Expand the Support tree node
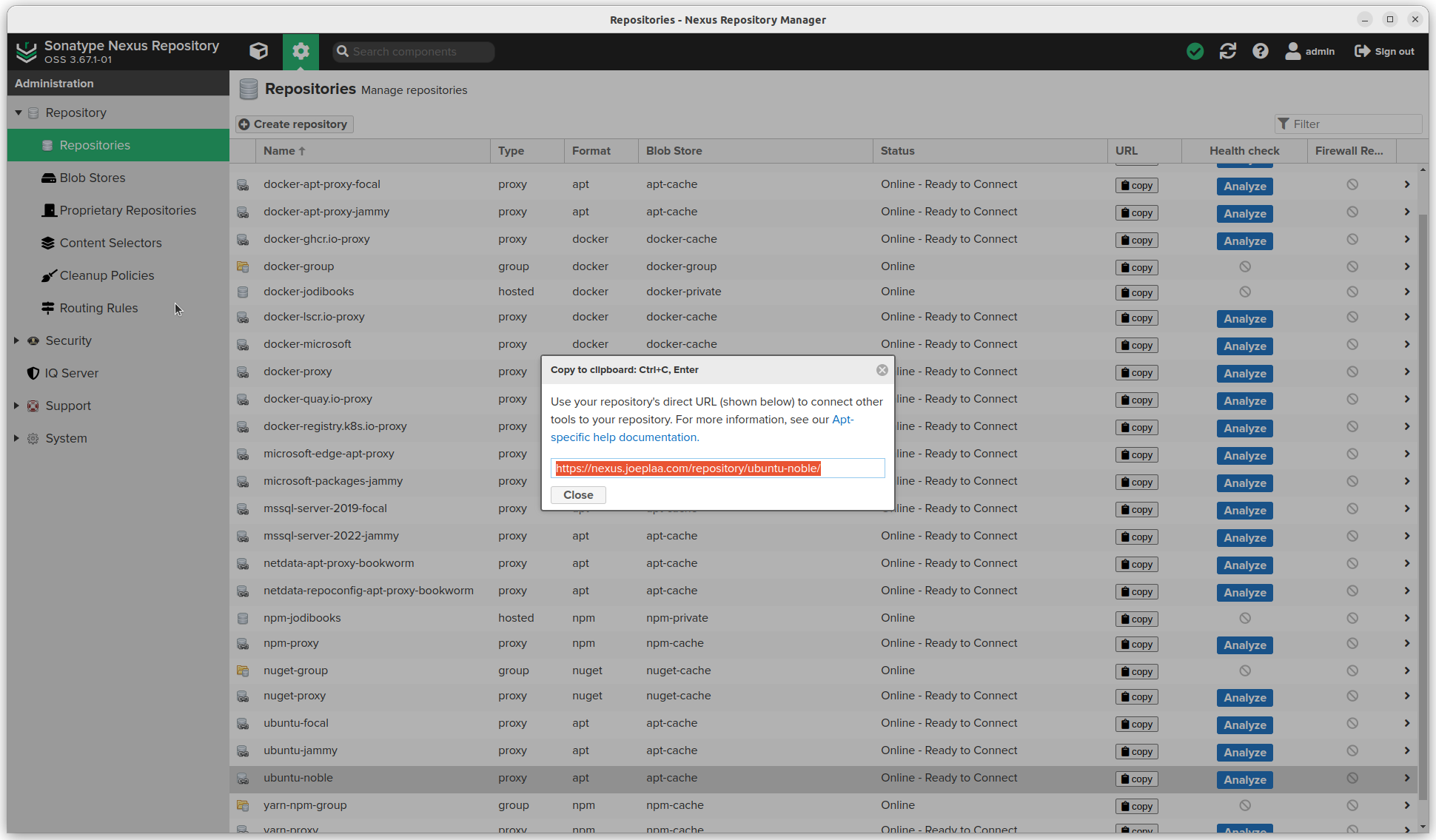The width and height of the screenshot is (1436, 840). [16, 406]
